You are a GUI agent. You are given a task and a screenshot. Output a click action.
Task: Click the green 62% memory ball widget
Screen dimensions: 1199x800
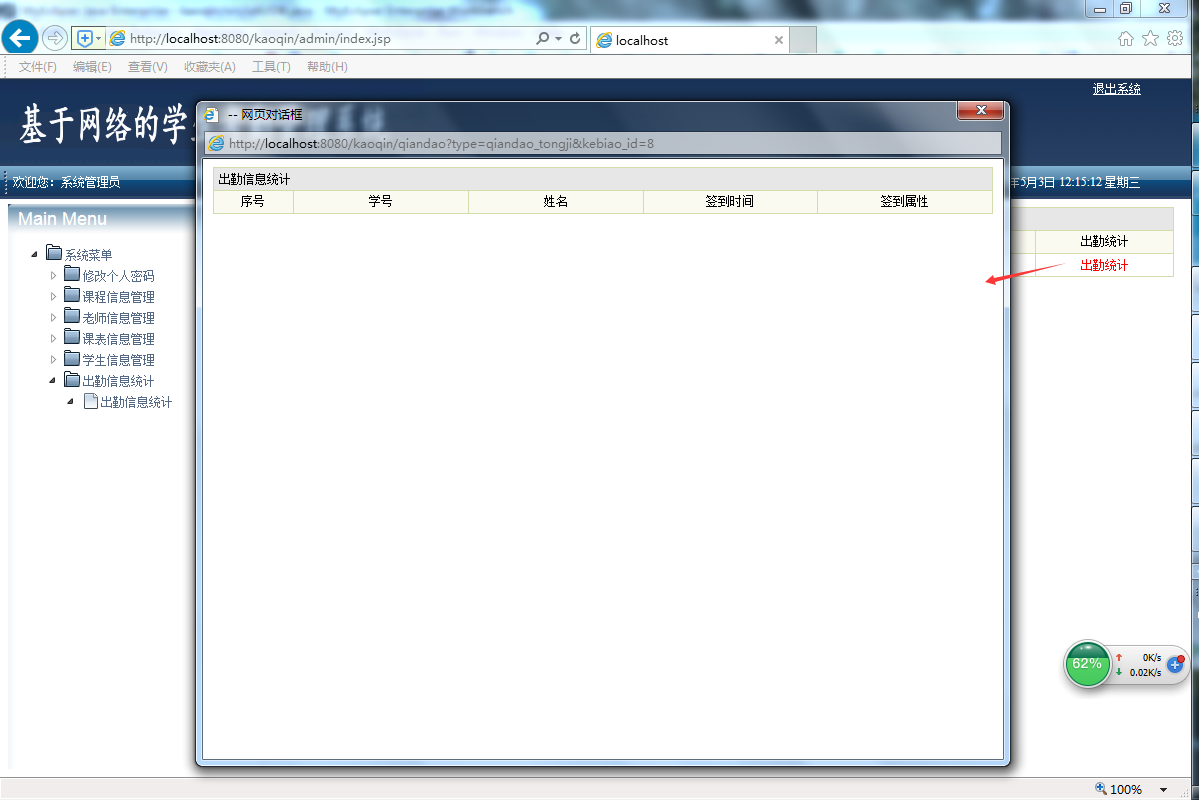click(1087, 664)
